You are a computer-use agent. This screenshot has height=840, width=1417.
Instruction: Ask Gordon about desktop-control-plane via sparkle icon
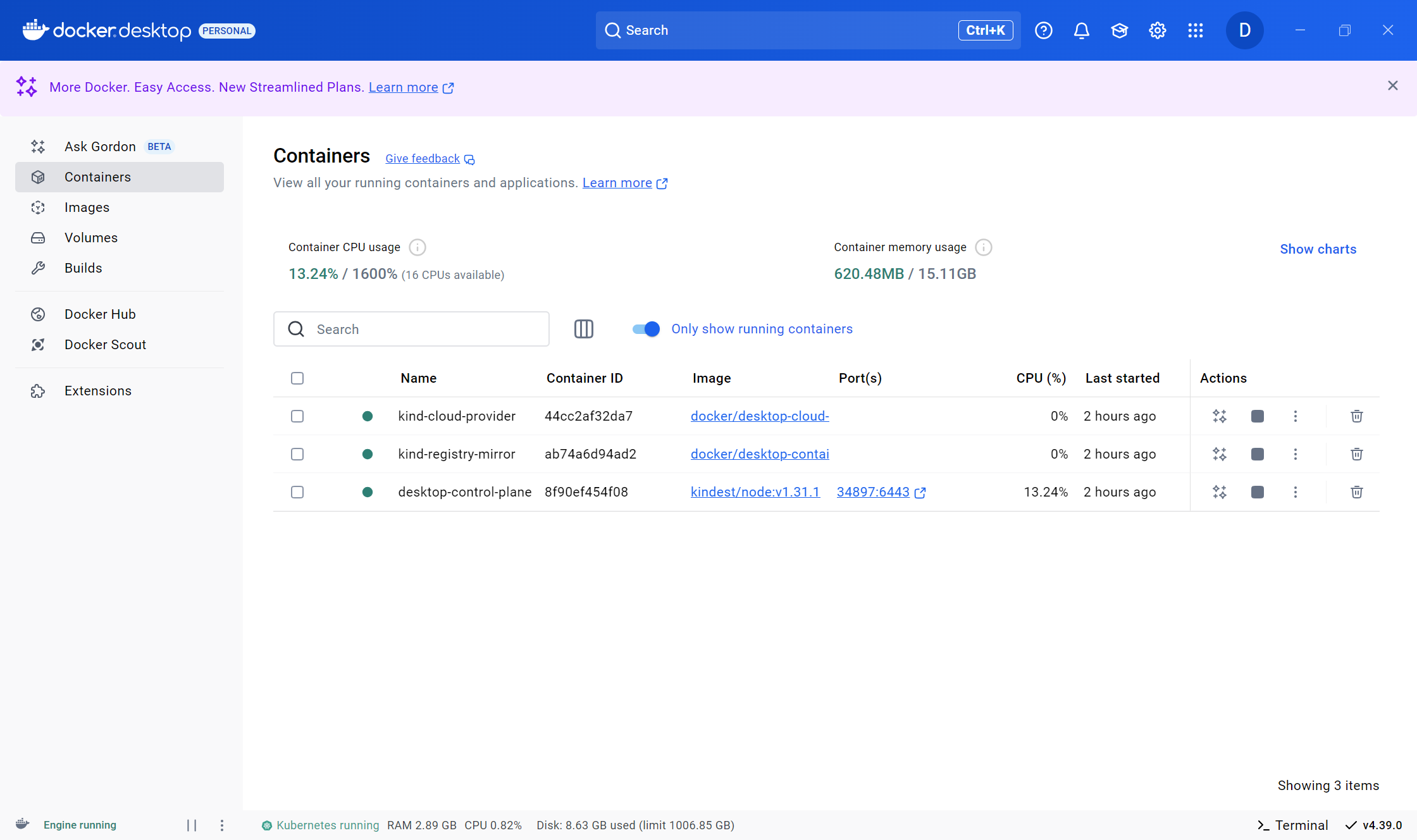click(x=1220, y=492)
